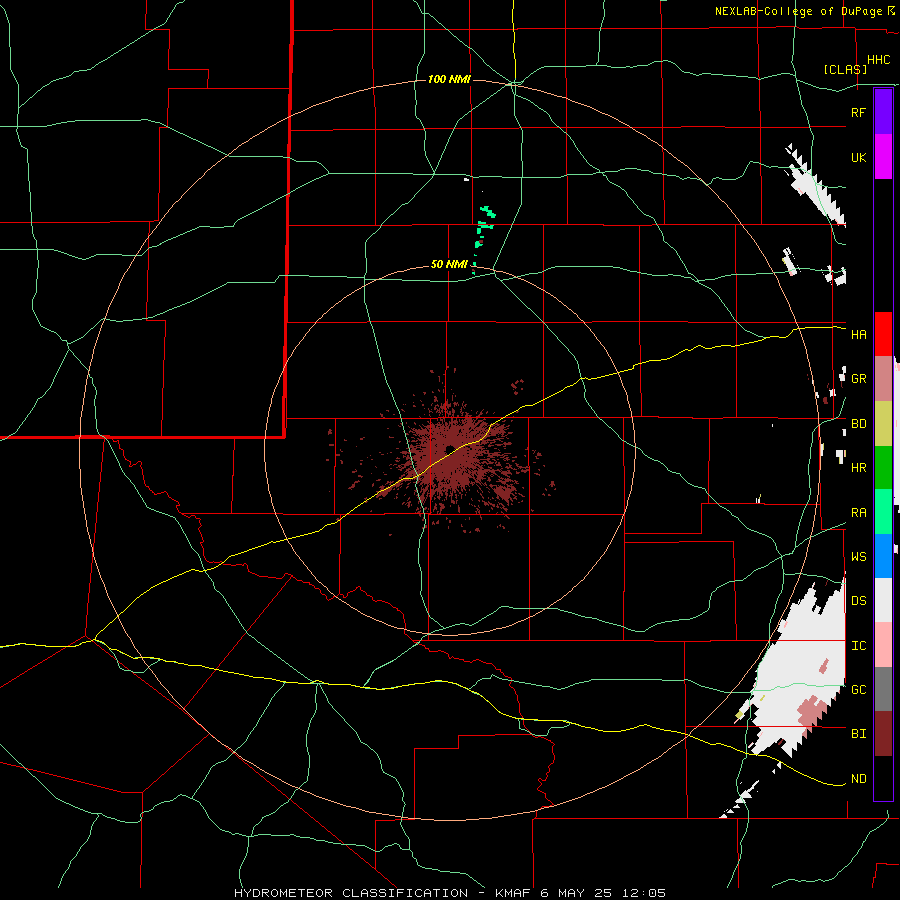This screenshot has width=900, height=900.
Task: Click the ND legend label
Action: (858, 779)
